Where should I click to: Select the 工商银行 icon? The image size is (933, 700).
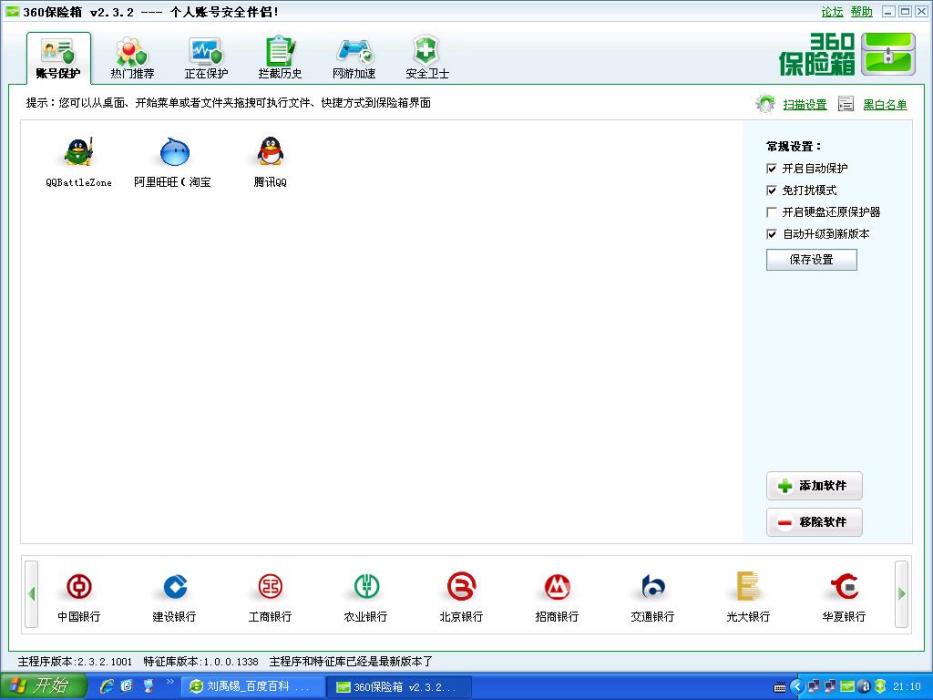tap(270, 587)
